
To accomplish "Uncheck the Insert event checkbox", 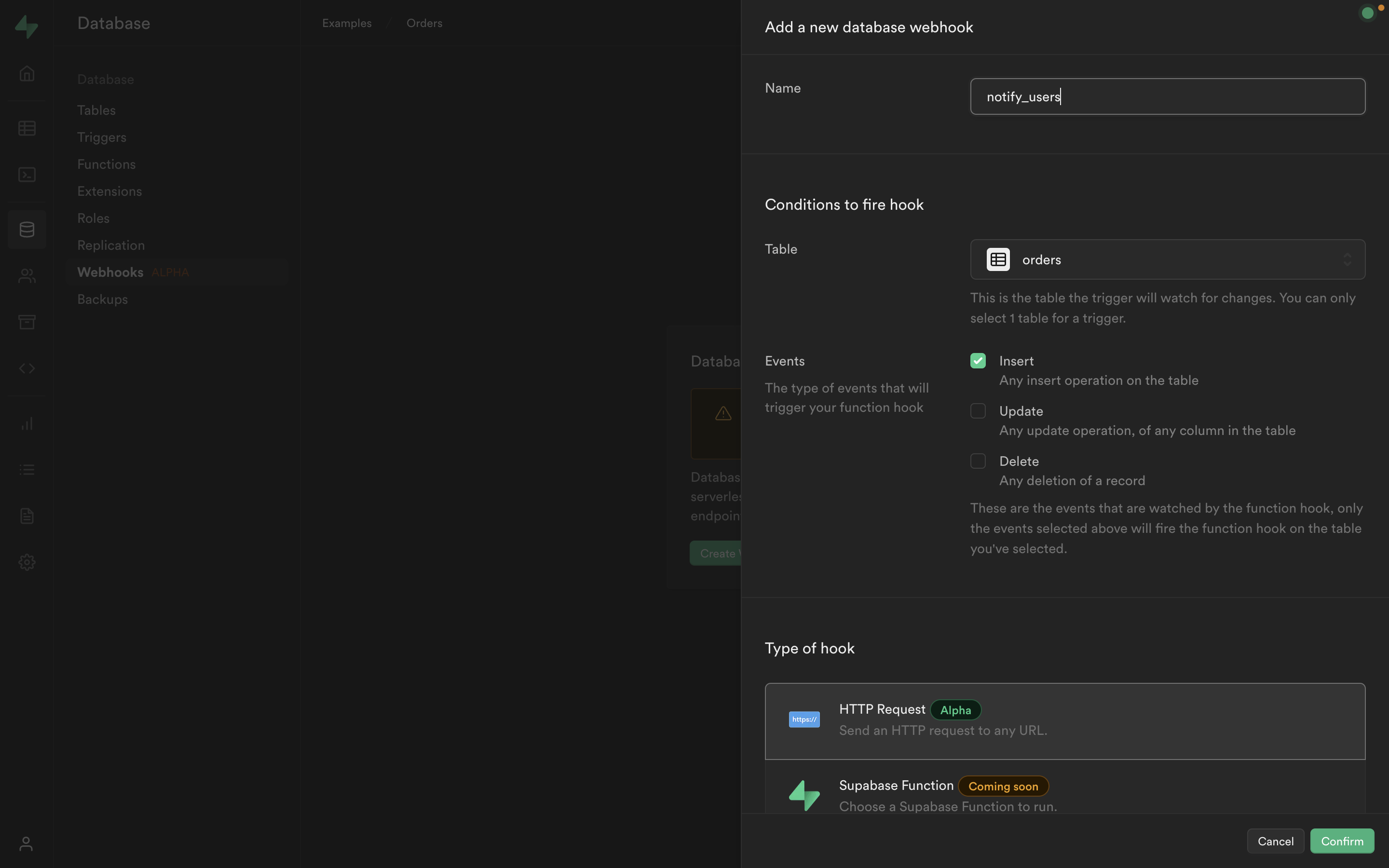I will tap(978, 361).
